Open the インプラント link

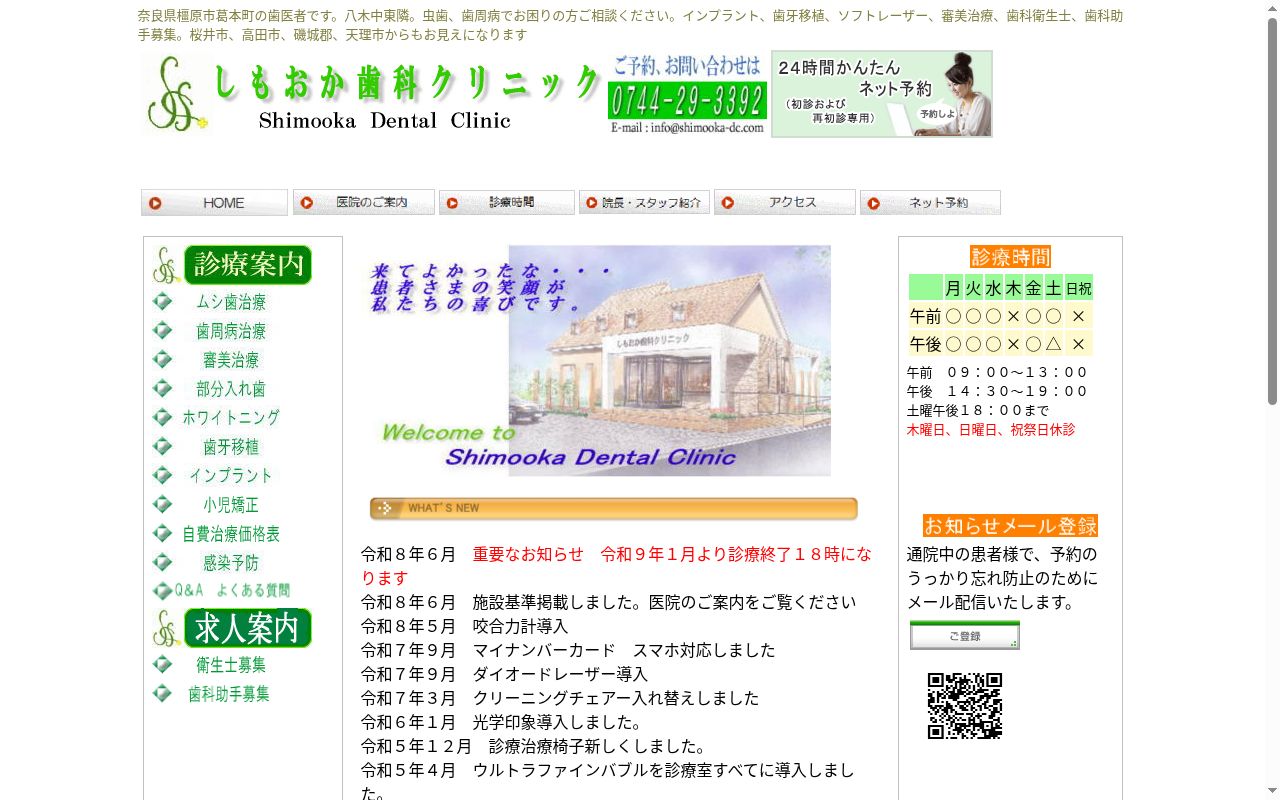pyautogui.click(x=231, y=476)
